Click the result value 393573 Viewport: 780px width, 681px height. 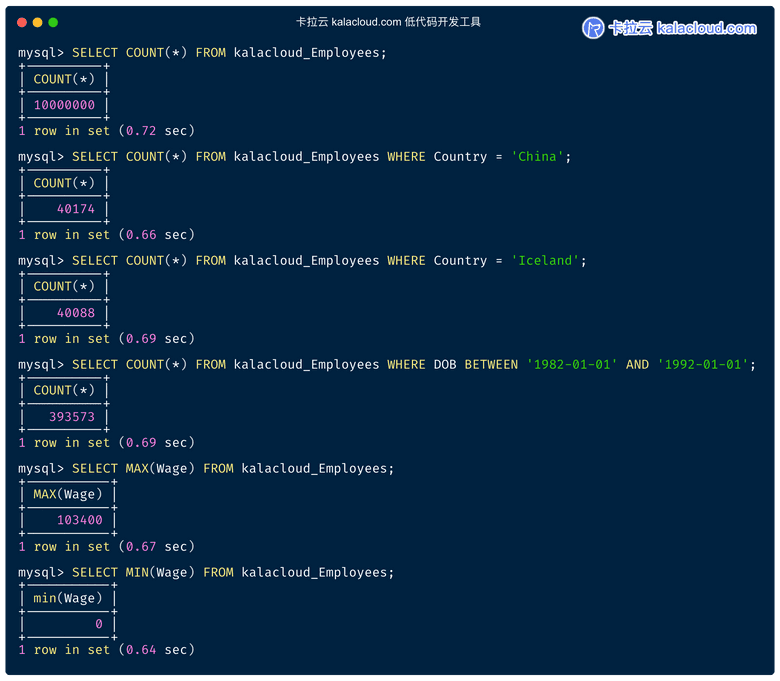click(x=72, y=417)
